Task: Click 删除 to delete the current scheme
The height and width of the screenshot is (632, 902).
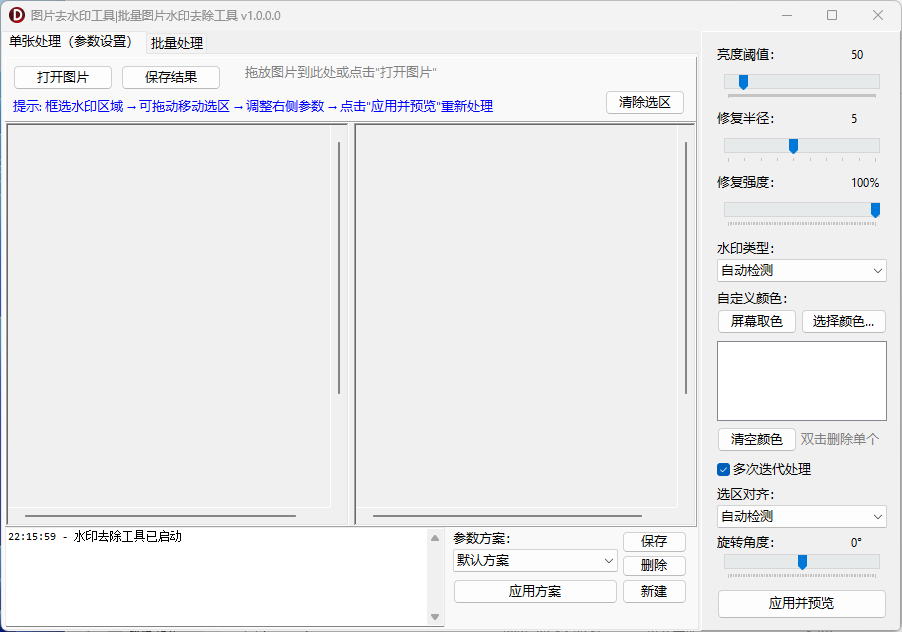Action: coord(654,565)
